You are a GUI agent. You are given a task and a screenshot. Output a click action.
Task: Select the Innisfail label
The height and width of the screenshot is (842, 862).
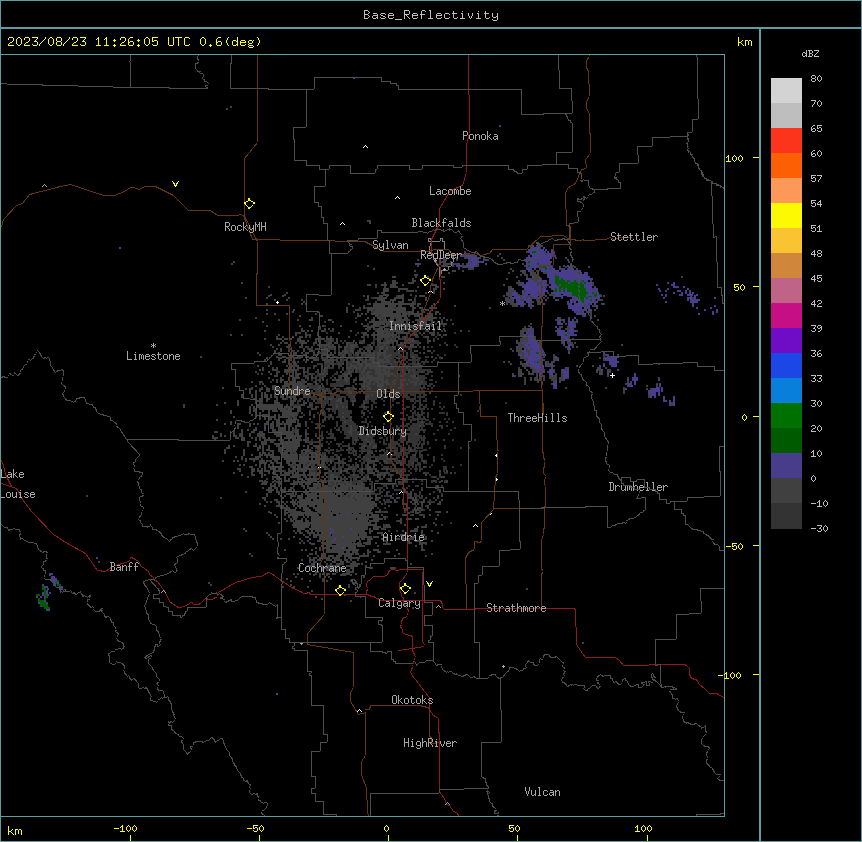click(x=415, y=326)
